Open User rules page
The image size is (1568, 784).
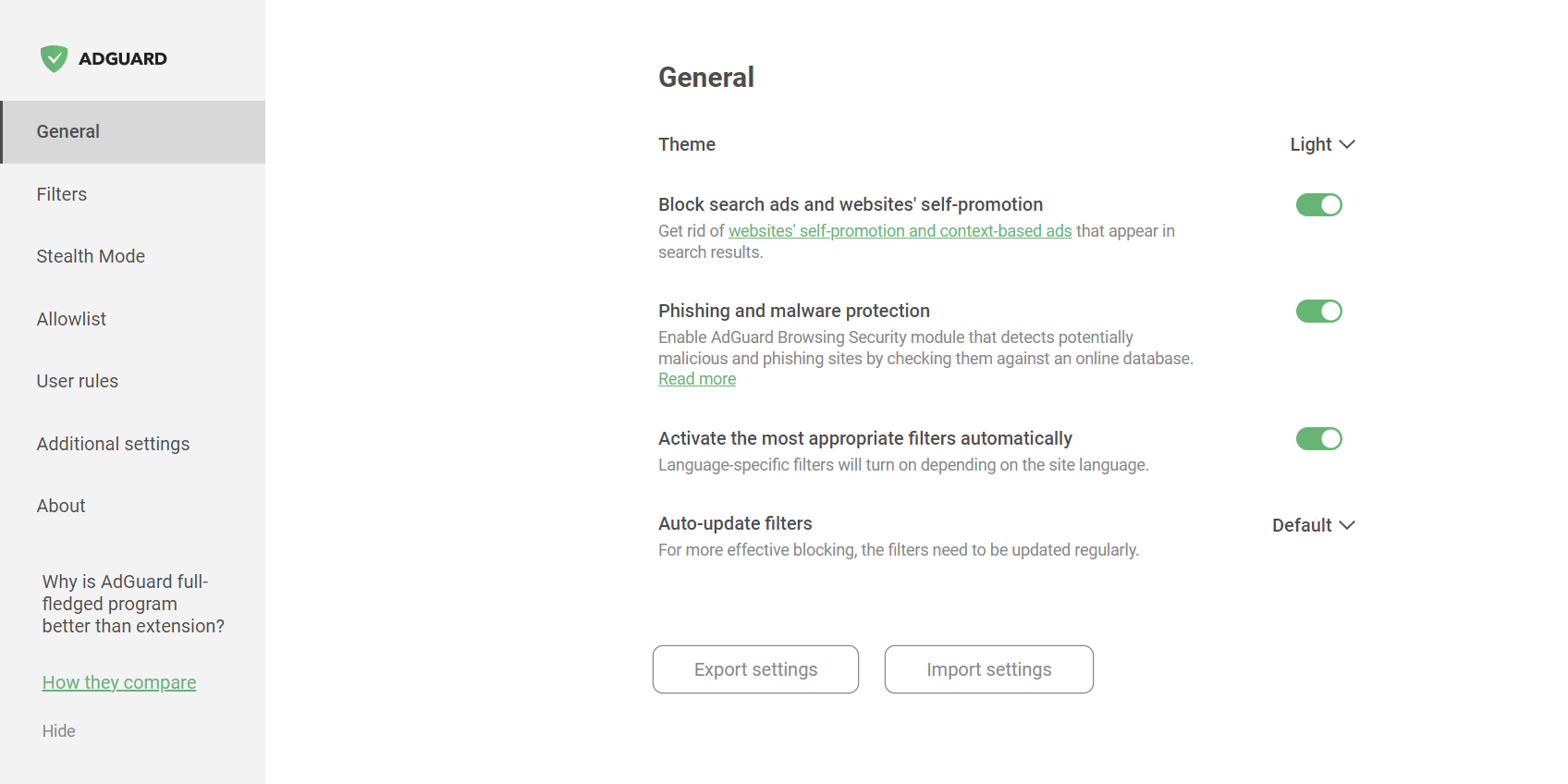[78, 381]
